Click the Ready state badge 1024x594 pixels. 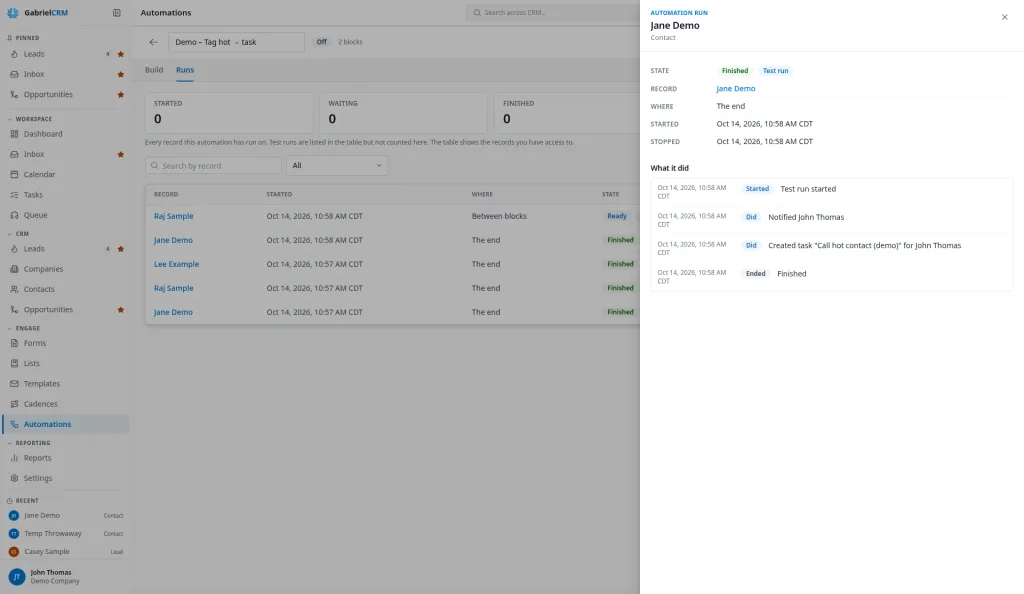pos(617,216)
